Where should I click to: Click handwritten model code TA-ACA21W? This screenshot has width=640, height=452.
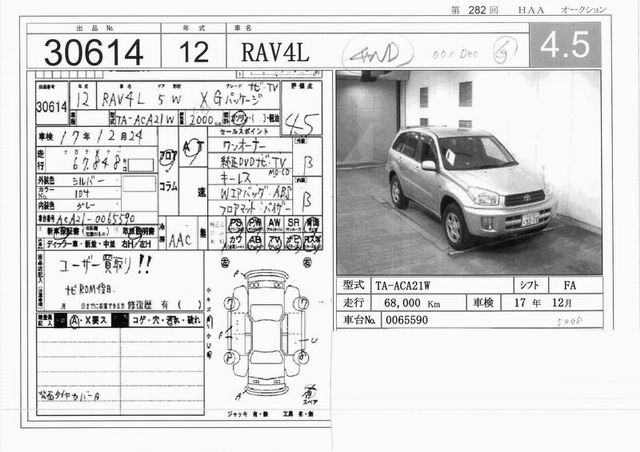[x=145, y=120]
